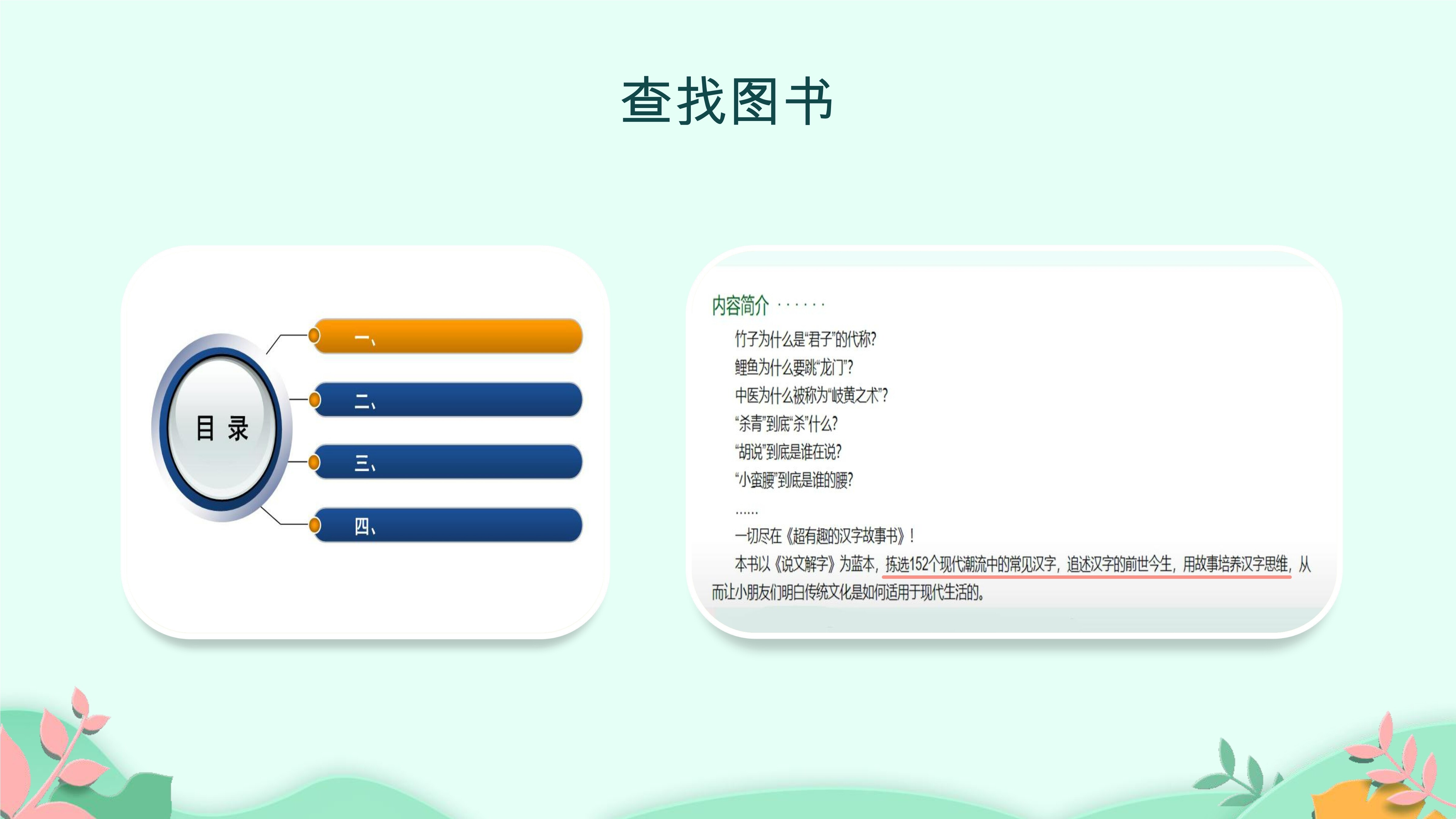
Task: Click the line "胡说"到底是谁在说?
Action: click(x=788, y=452)
